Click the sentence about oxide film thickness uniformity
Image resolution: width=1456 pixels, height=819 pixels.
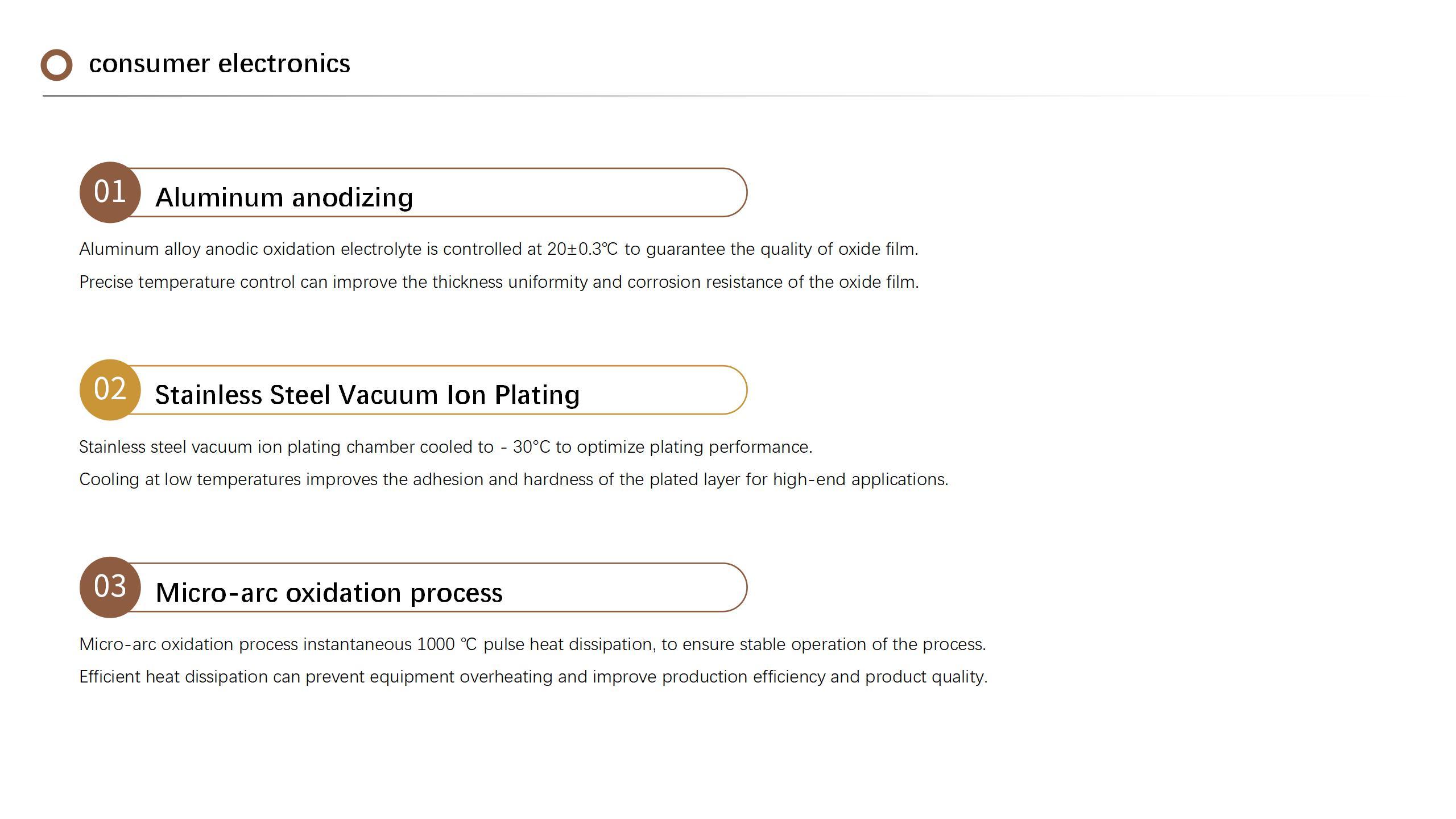499,282
